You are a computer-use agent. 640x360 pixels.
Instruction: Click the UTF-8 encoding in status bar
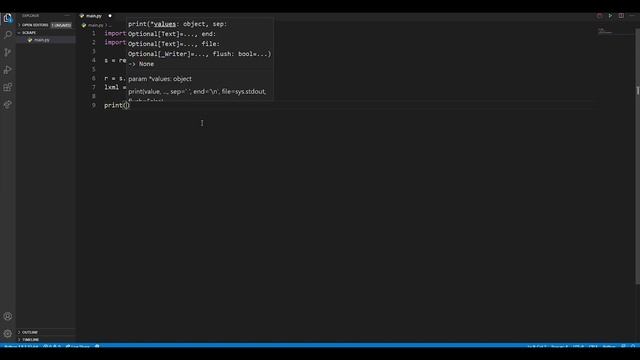(578, 347)
